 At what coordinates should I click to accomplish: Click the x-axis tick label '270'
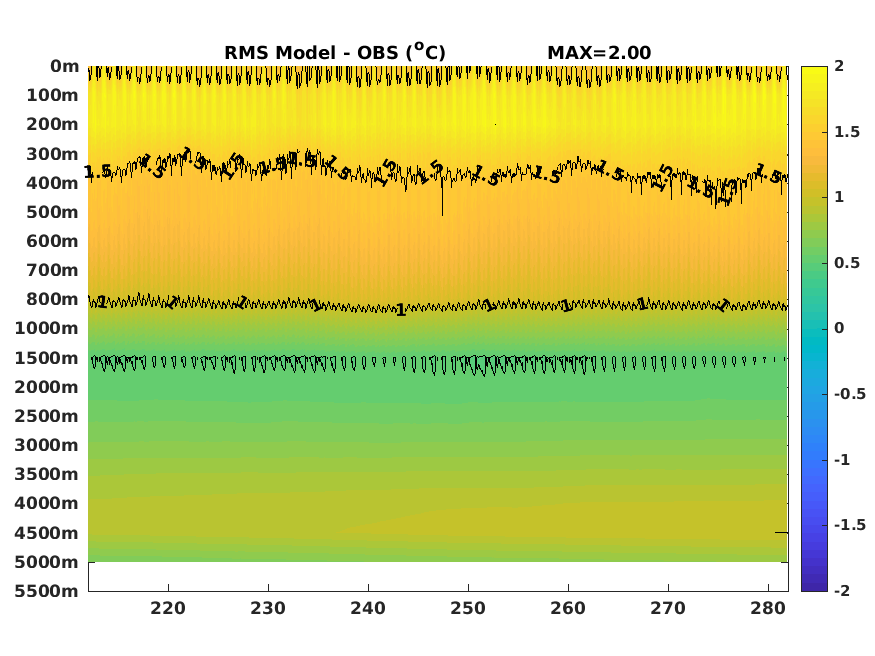click(668, 608)
